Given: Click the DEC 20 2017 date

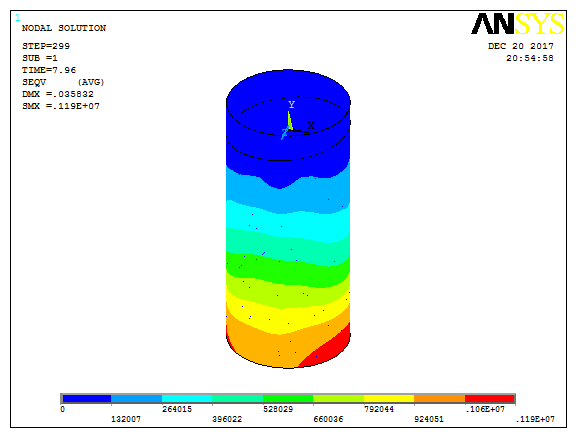Looking at the screenshot, I should click(x=521, y=46).
